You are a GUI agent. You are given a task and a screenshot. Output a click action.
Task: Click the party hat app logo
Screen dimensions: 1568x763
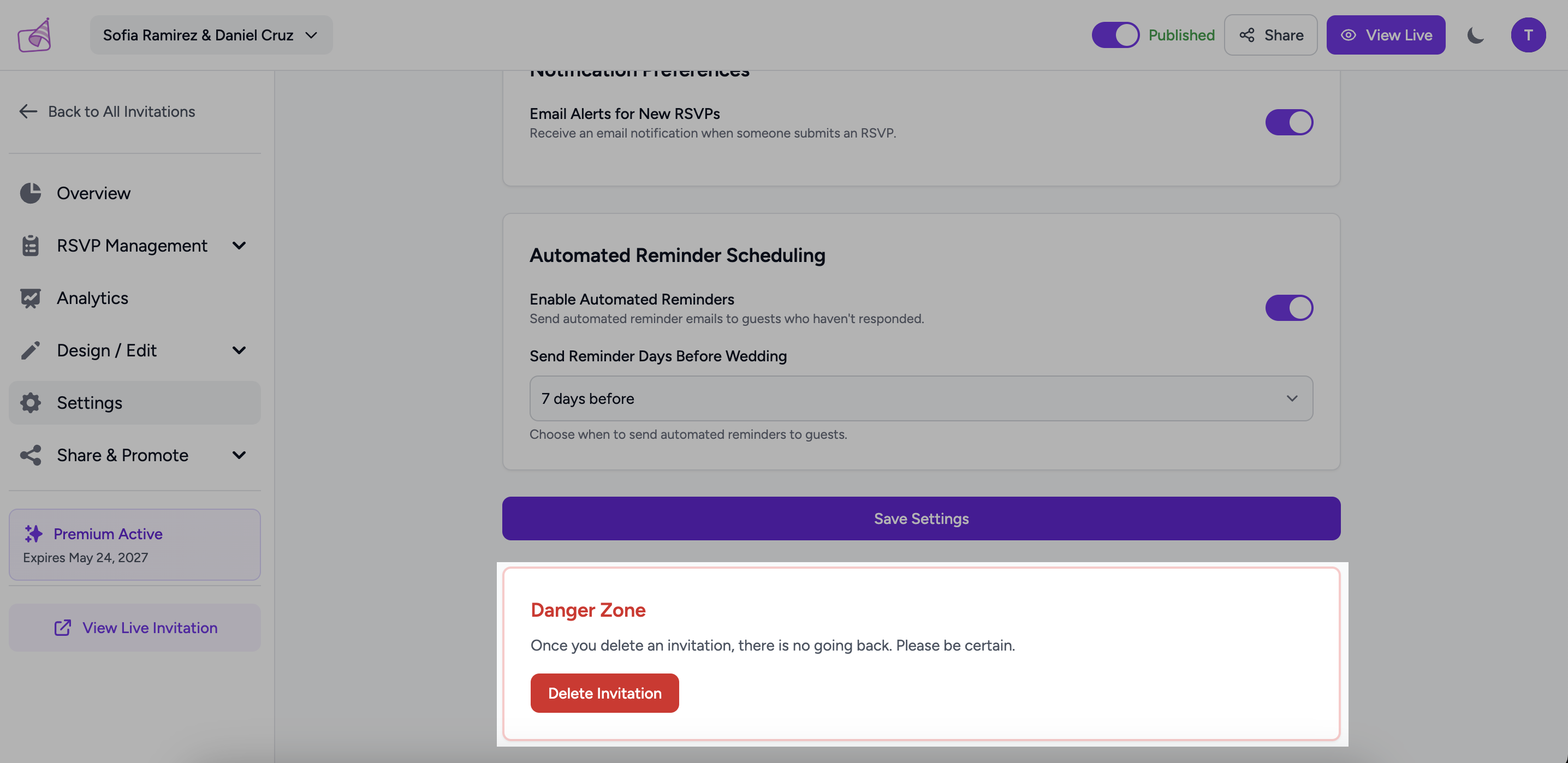pos(35,35)
